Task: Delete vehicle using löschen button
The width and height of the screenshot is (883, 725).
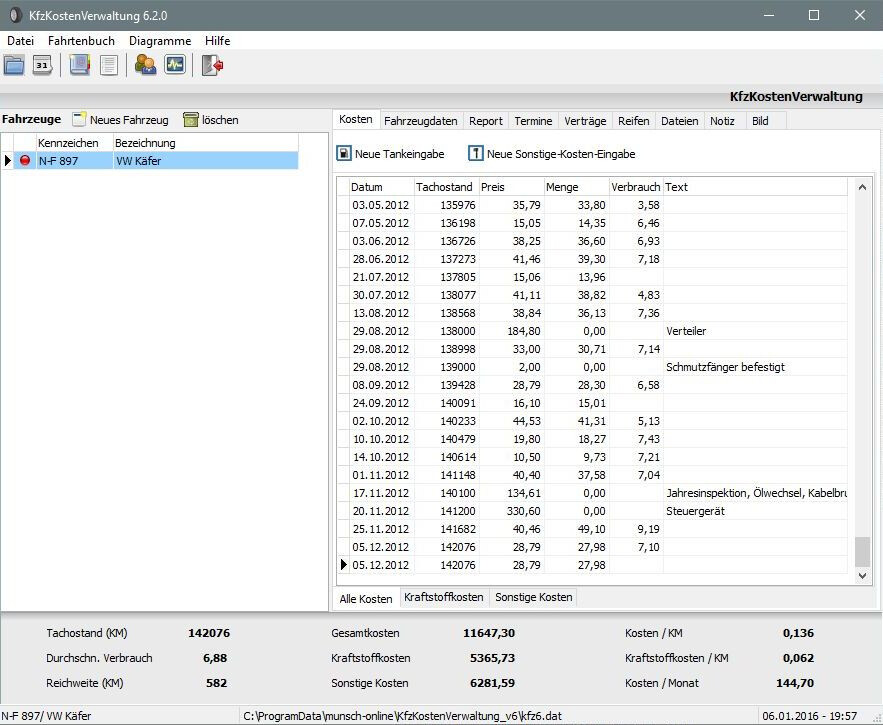Action: pyautogui.click(x=210, y=120)
